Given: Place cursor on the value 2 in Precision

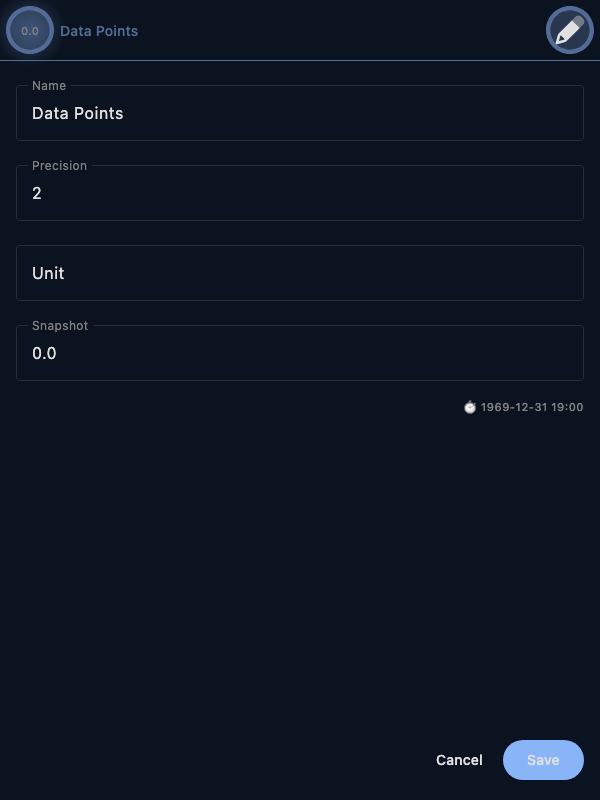Looking at the screenshot, I should [x=37, y=193].
